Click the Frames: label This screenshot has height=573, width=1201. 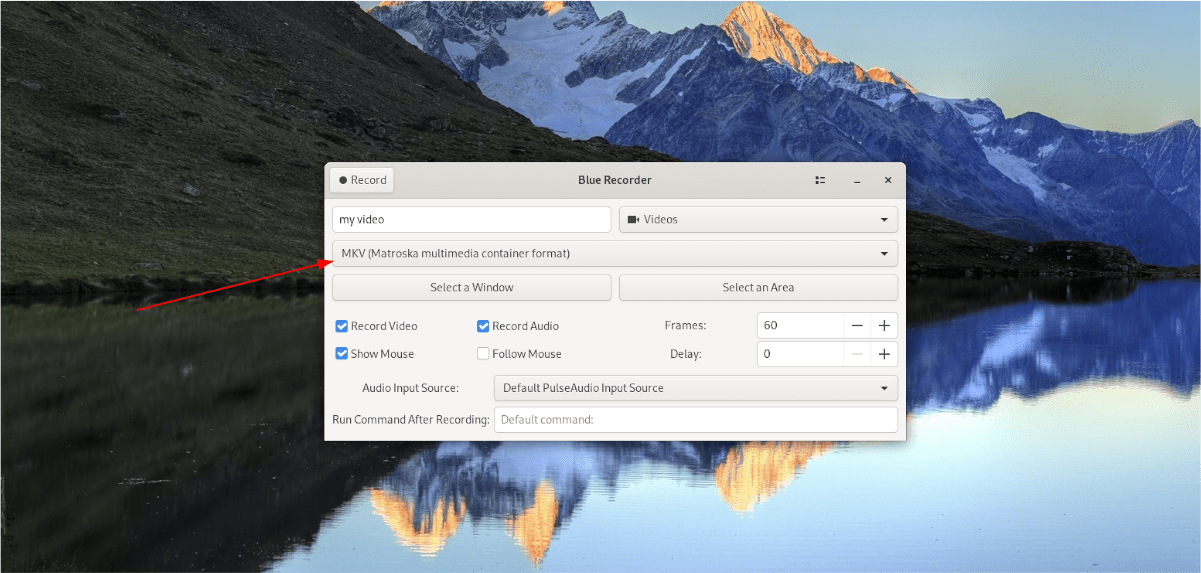click(x=685, y=326)
